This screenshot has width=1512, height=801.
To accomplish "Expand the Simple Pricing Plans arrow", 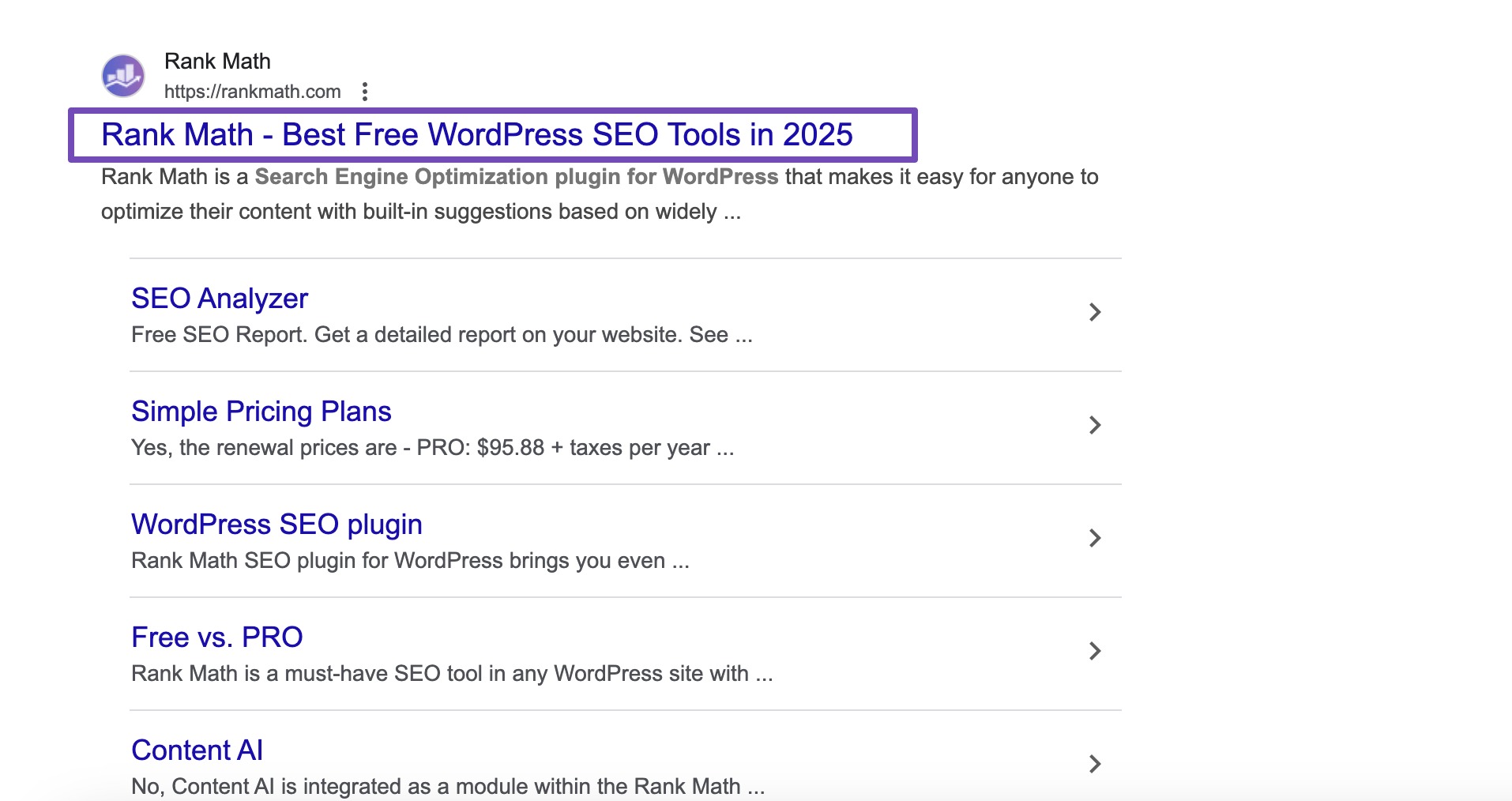I will point(1094,425).
